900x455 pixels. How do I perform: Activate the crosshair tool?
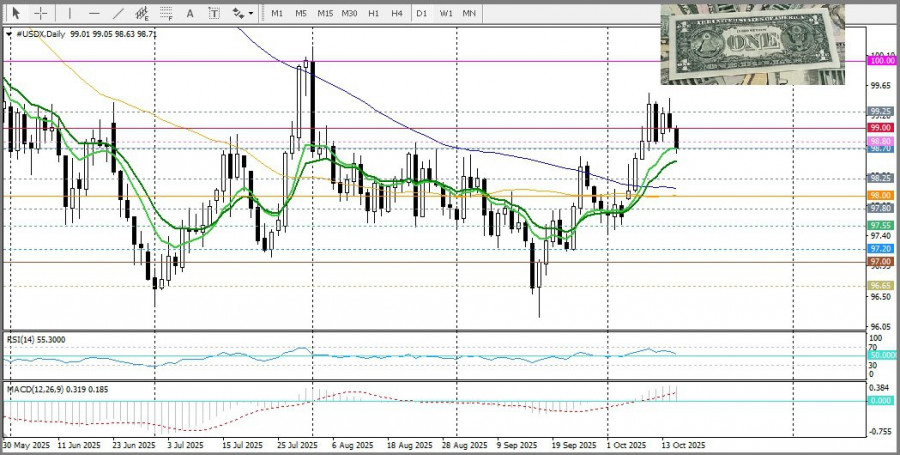tap(41, 13)
